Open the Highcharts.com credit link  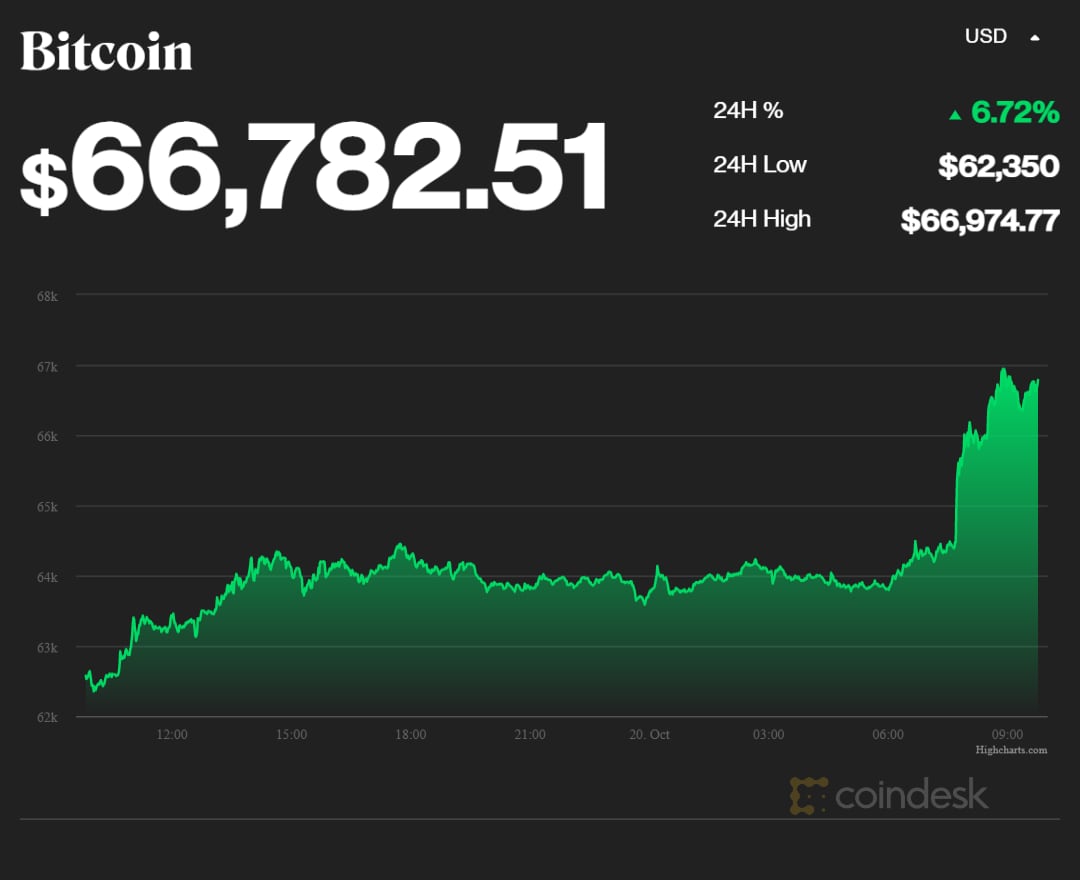1011,750
